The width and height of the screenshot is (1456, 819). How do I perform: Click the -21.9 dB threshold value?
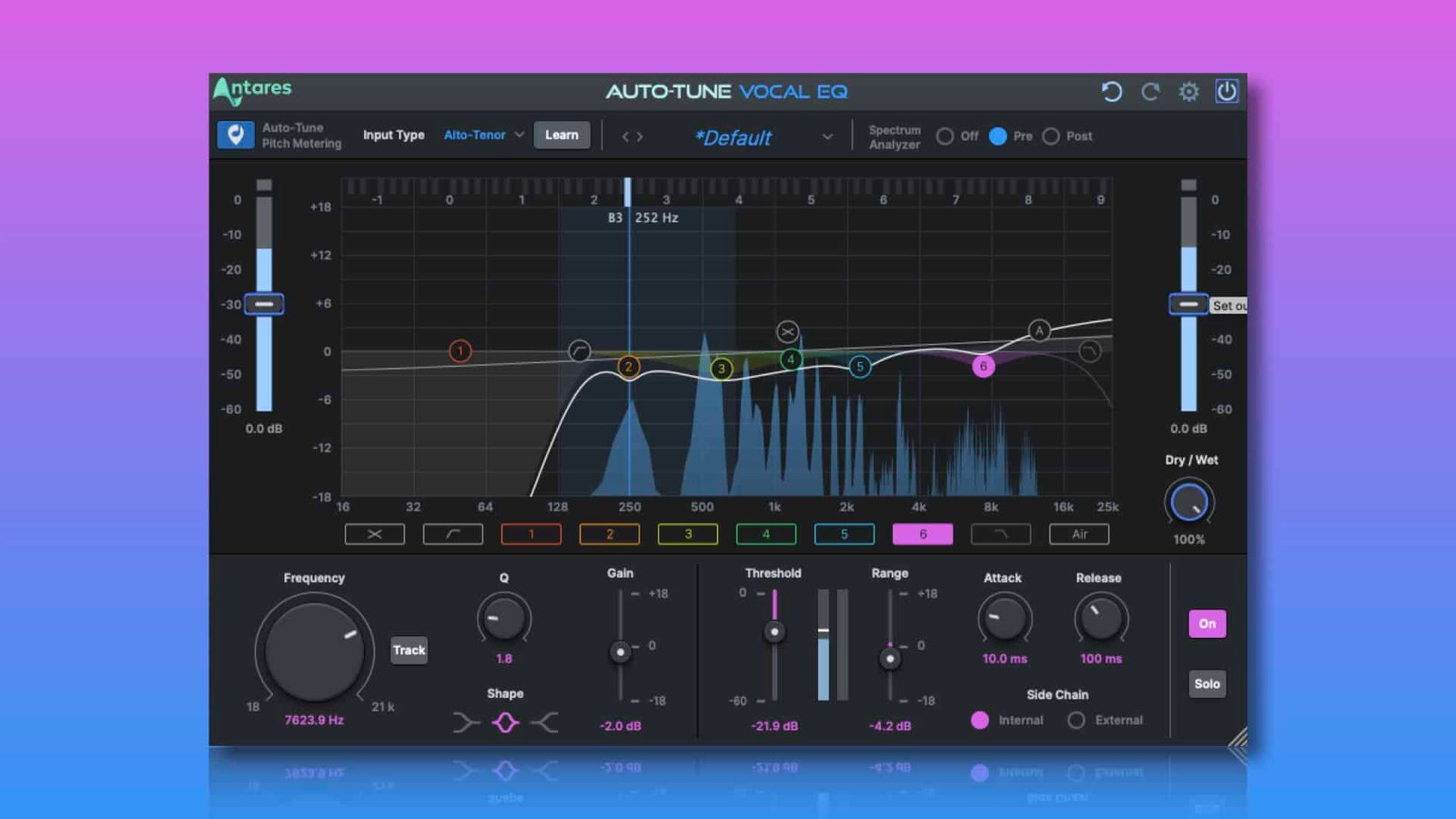(774, 726)
